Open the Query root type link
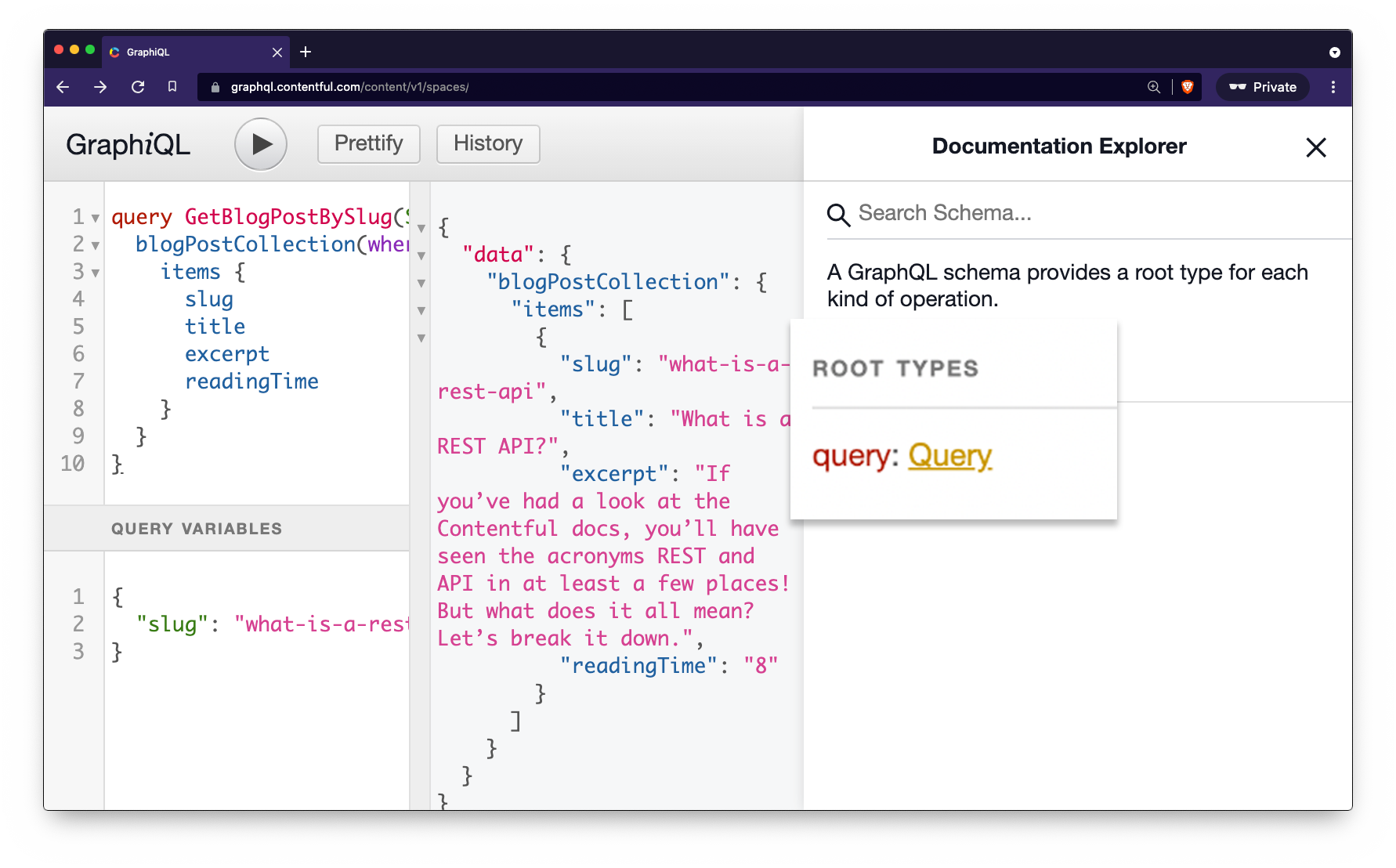This screenshot has height=868, width=1396. [949, 456]
